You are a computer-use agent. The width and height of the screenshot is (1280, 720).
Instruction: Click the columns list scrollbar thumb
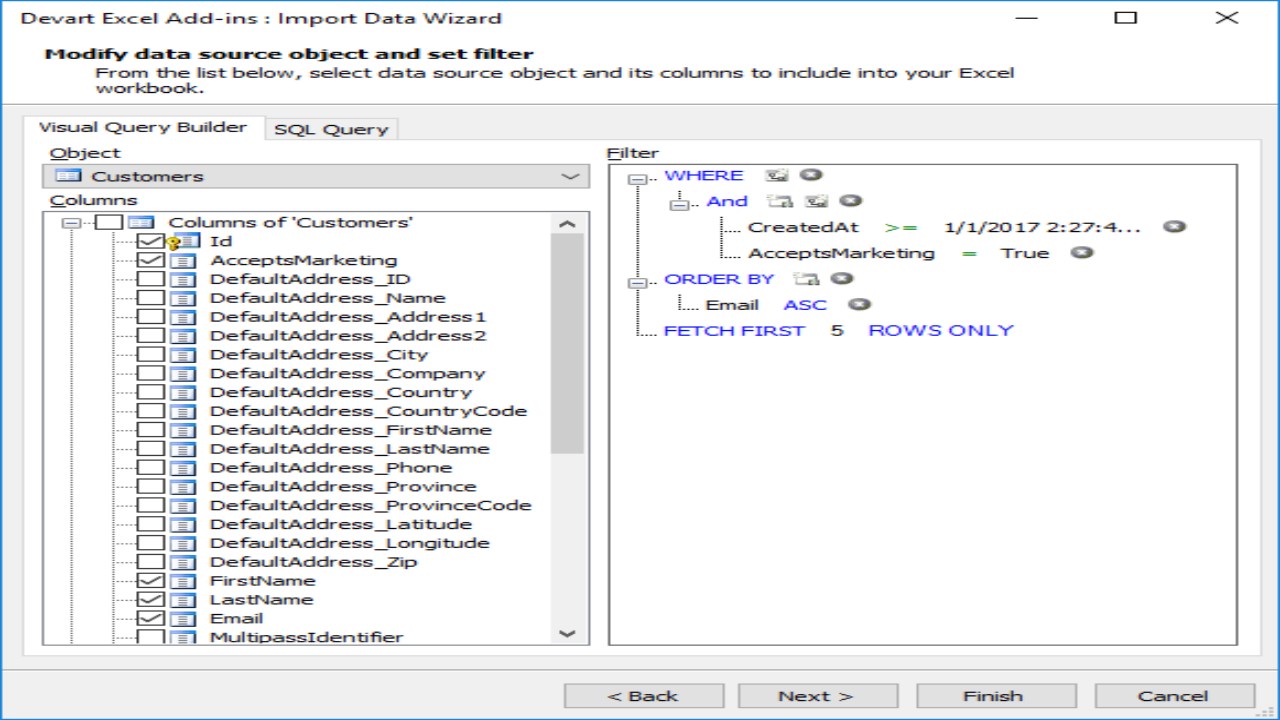pos(567,345)
